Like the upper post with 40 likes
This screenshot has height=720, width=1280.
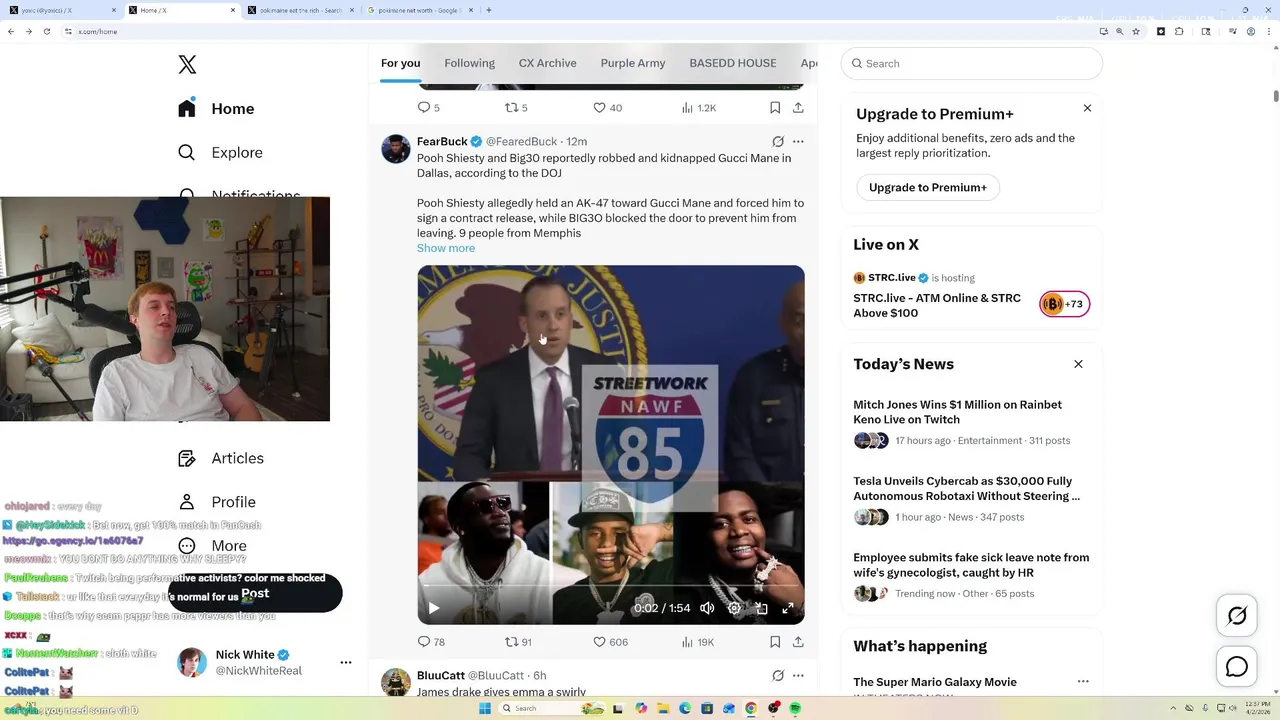pos(607,108)
